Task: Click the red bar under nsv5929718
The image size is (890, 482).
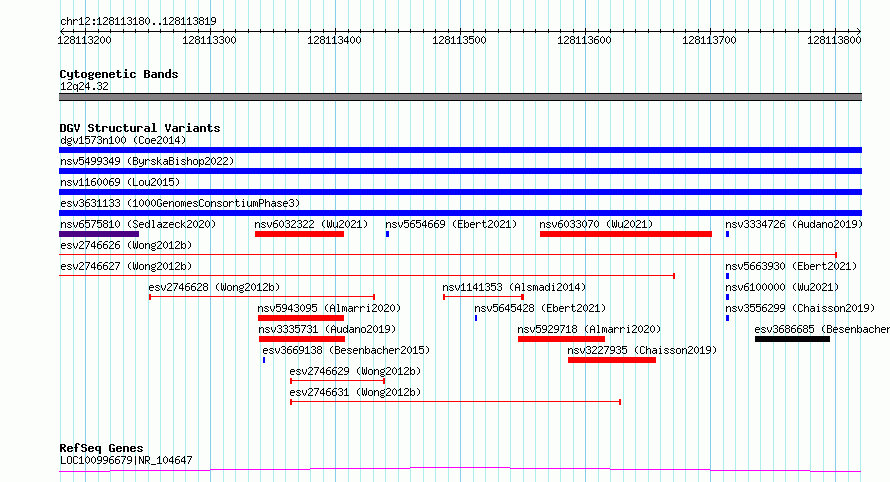Action: 561,339
